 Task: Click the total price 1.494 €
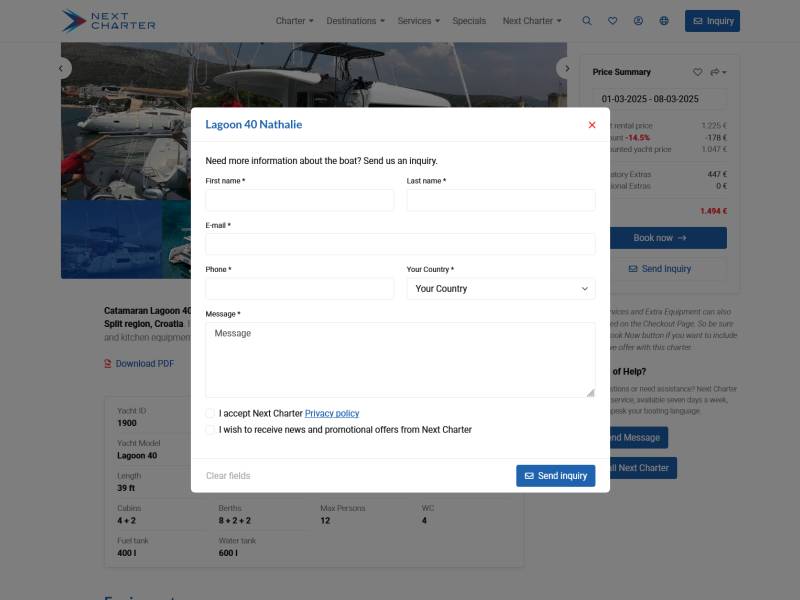pos(713,211)
